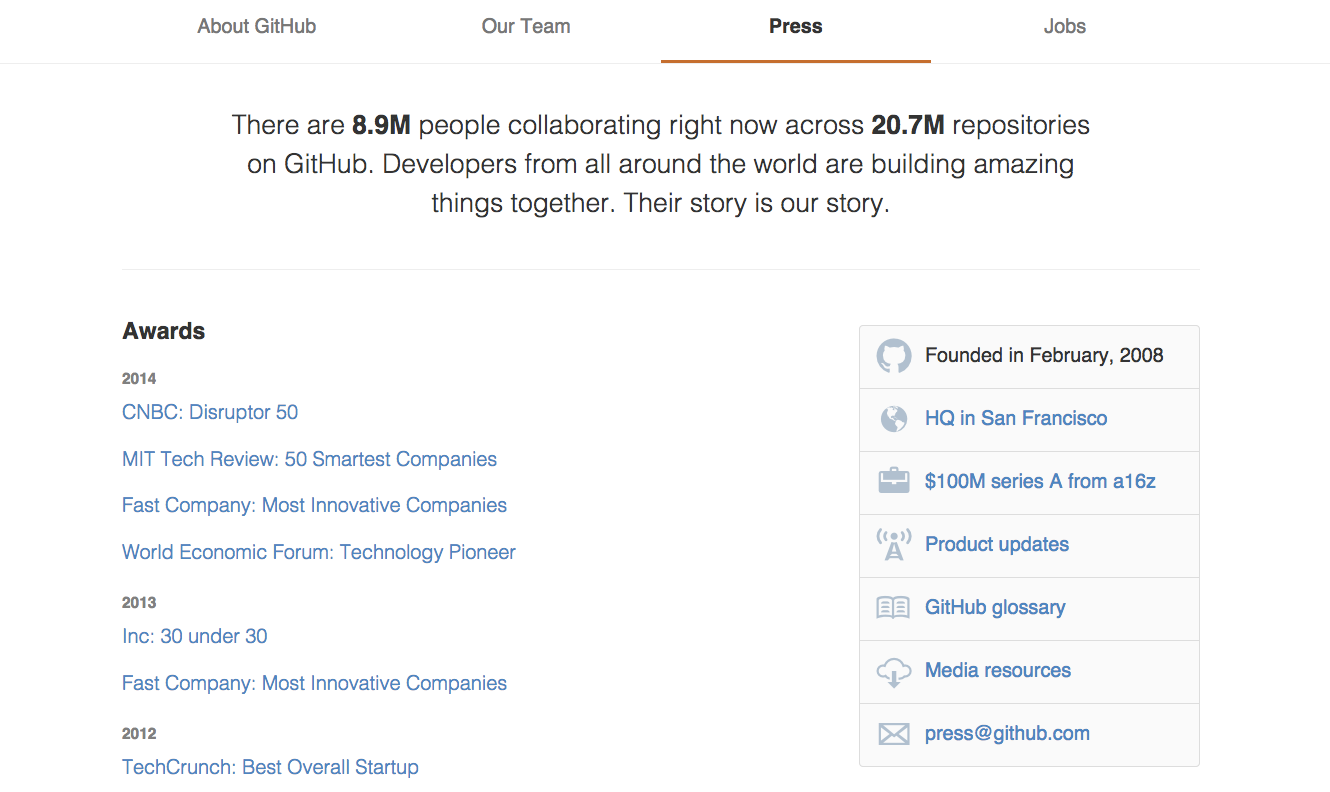Open Inc: 30 under 30 link
Image resolution: width=1330 pixels, height=792 pixels.
[x=195, y=636]
